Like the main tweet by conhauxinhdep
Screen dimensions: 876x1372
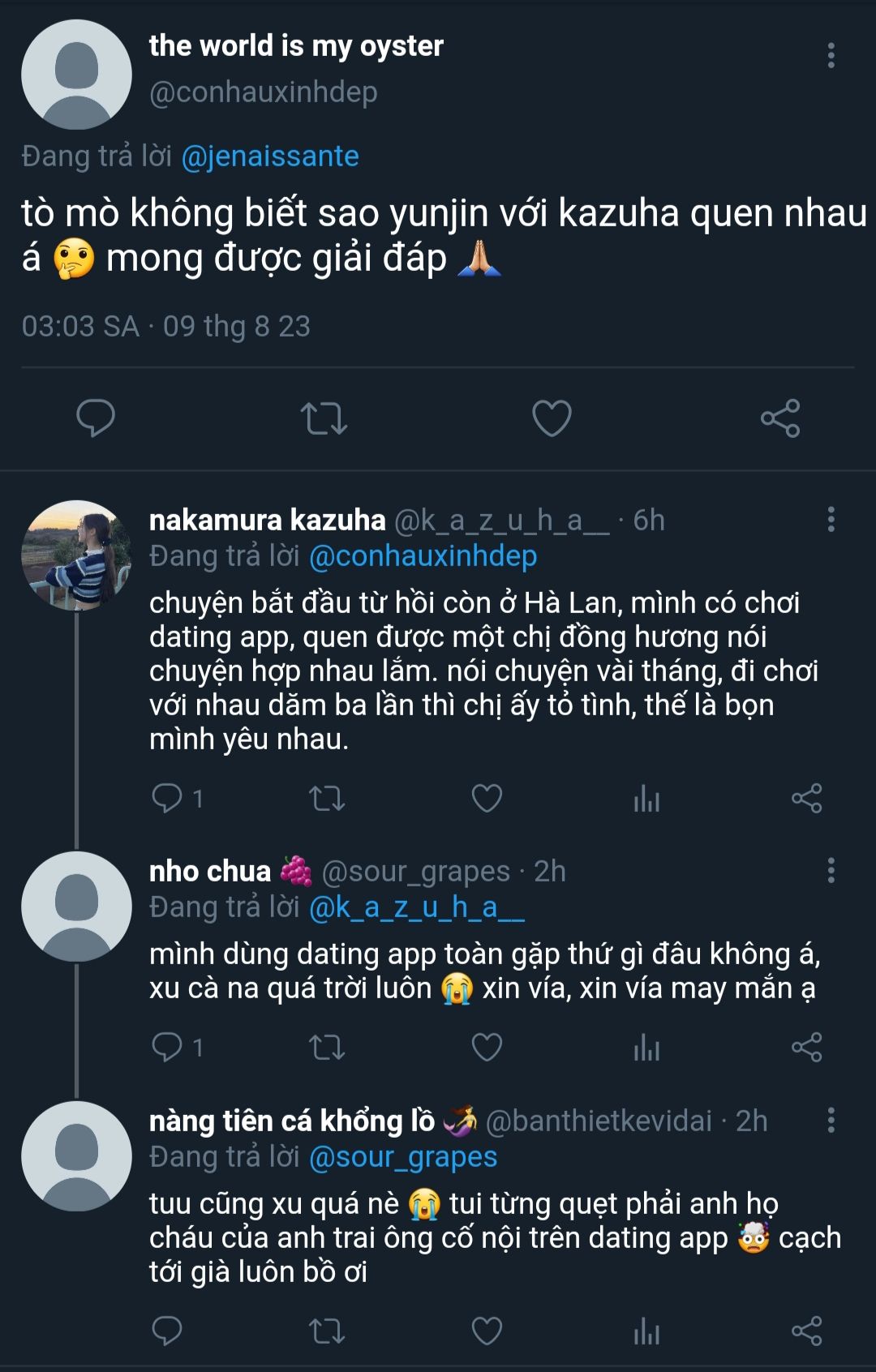tap(552, 418)
